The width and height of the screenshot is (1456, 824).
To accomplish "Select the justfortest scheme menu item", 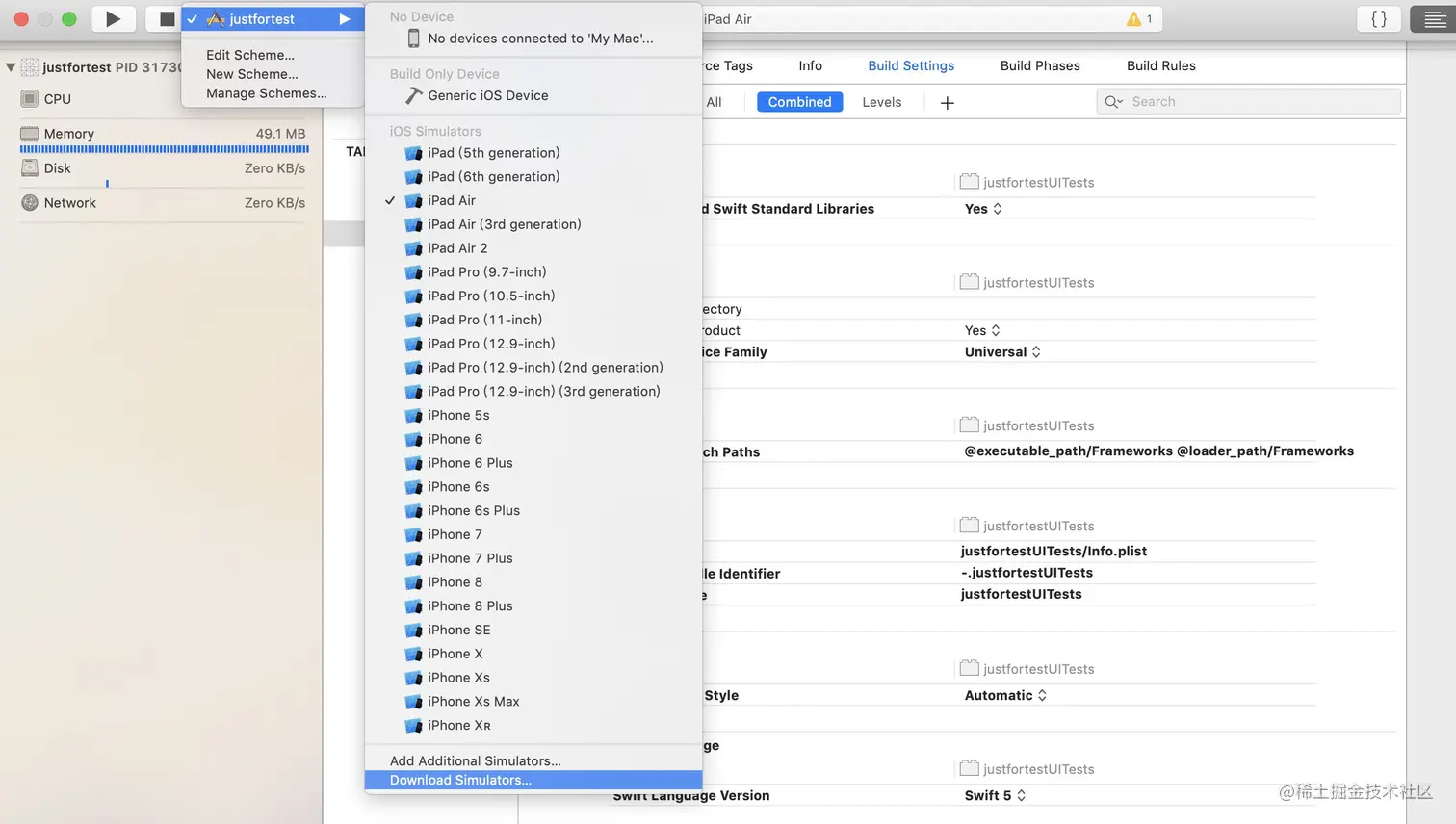I will coord(273,19).
